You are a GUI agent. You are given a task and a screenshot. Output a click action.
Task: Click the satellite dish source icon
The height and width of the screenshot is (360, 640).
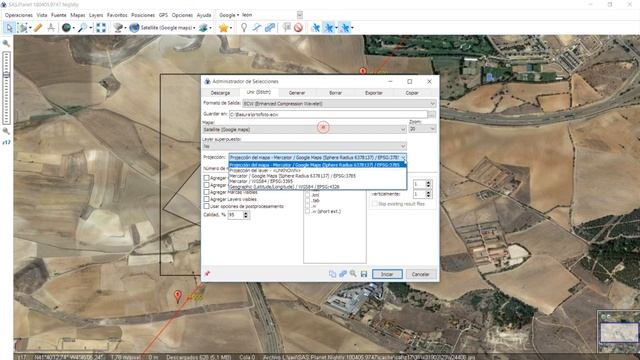click(x=118, y=27)
